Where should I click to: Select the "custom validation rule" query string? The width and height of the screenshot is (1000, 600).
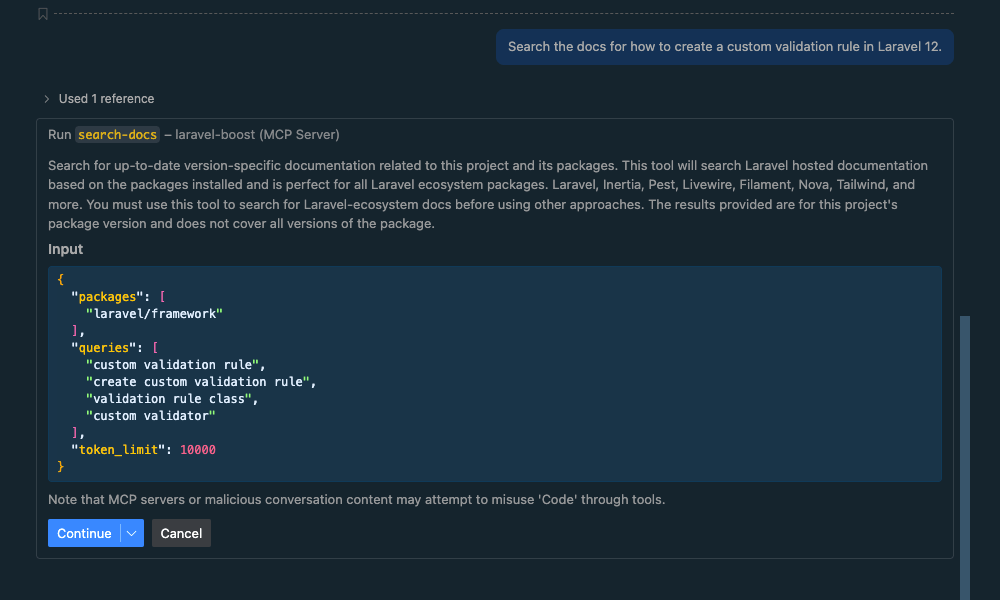[176, 364]
